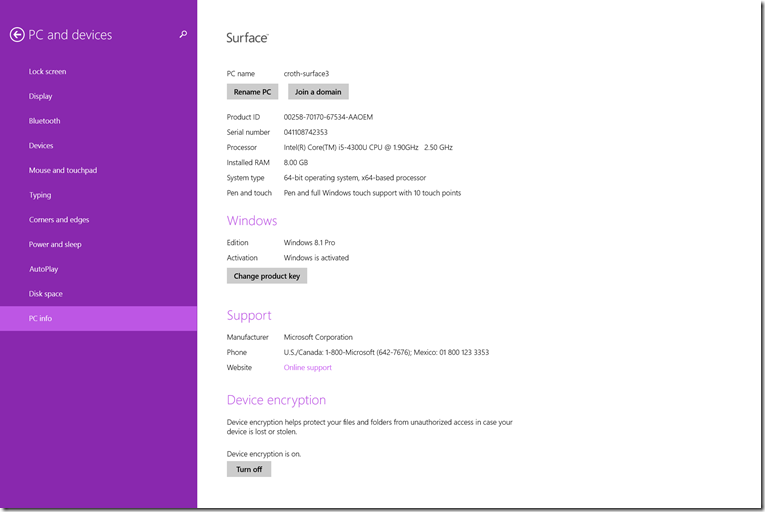Click the Product ID value 00258-70170-67534-AAOEM

[328, 117]
